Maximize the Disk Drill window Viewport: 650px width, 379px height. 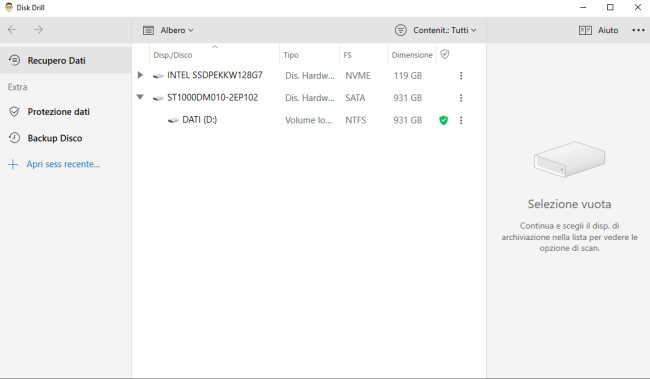610,7
